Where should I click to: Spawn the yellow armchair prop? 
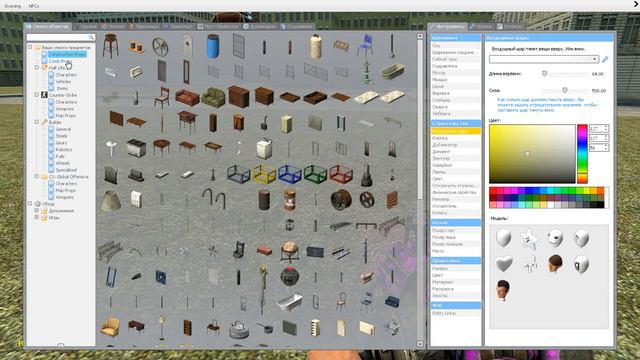click(110, 327)
